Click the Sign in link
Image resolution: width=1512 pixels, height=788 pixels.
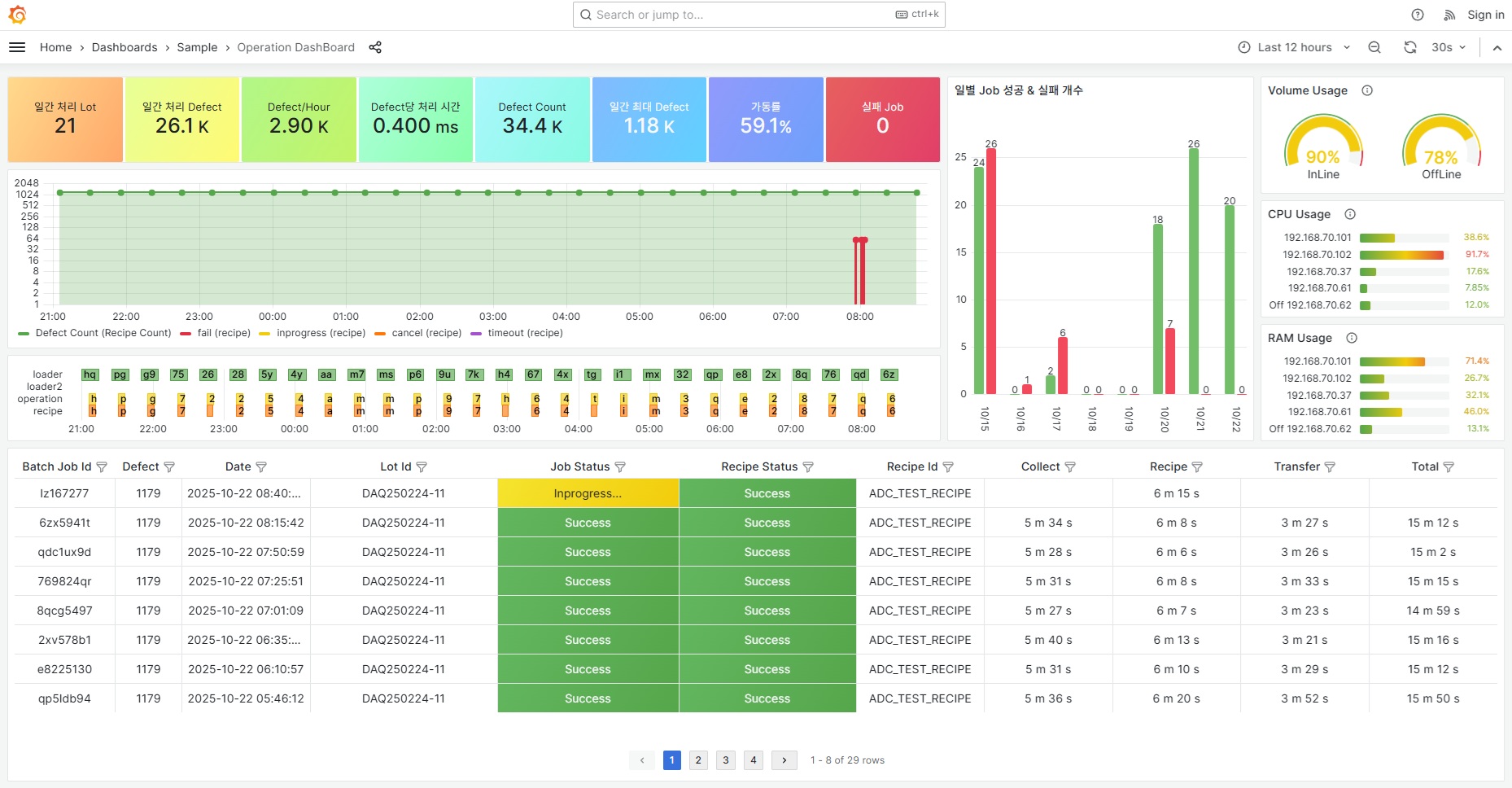[1485, 15]
